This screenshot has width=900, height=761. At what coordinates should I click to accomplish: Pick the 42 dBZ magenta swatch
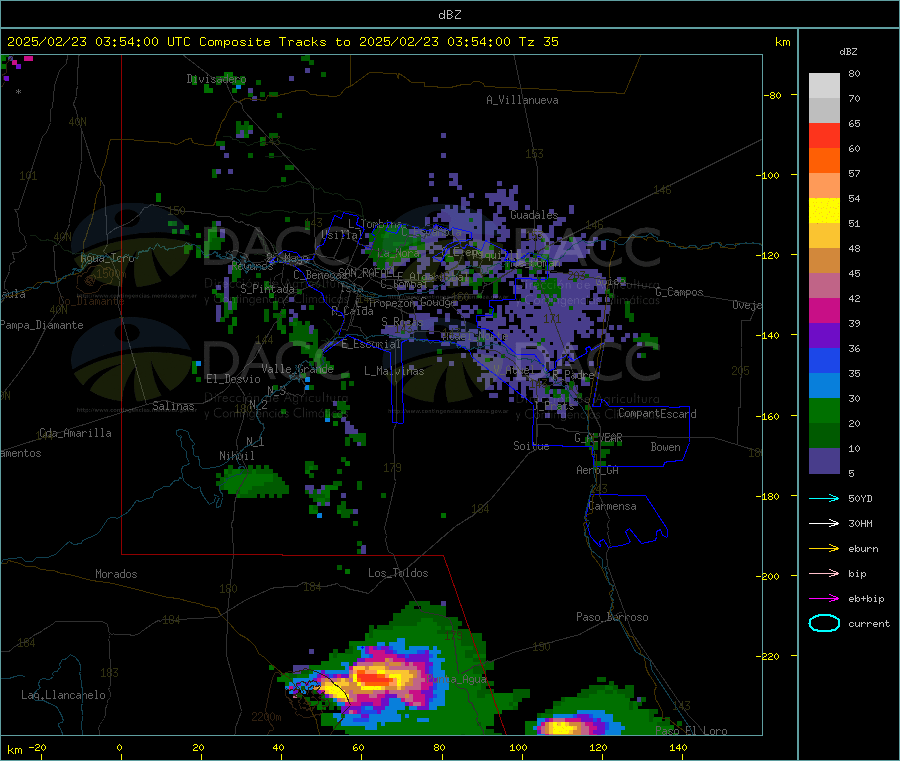[x=824, y=310]
